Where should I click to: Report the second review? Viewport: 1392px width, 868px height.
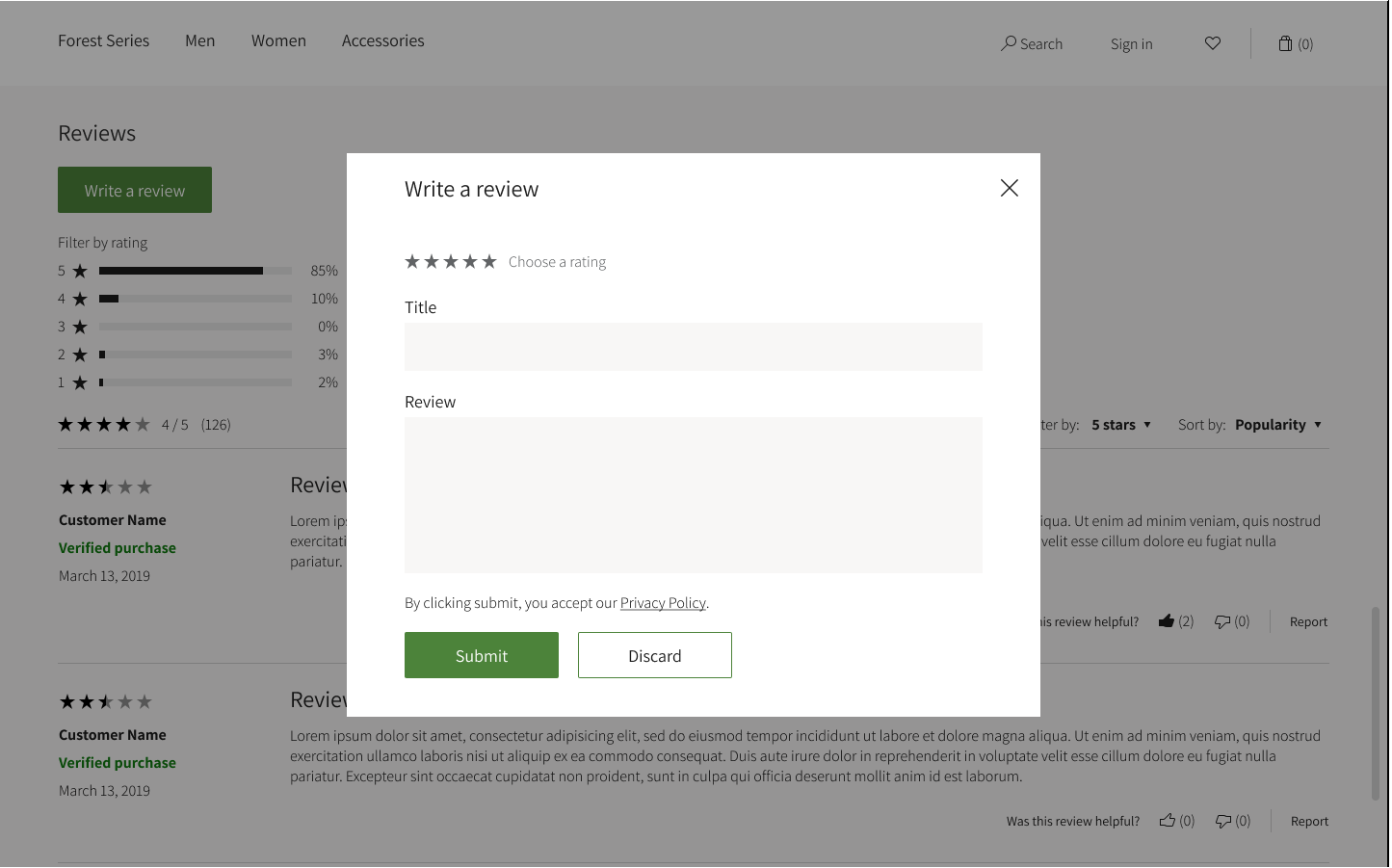1308,820
